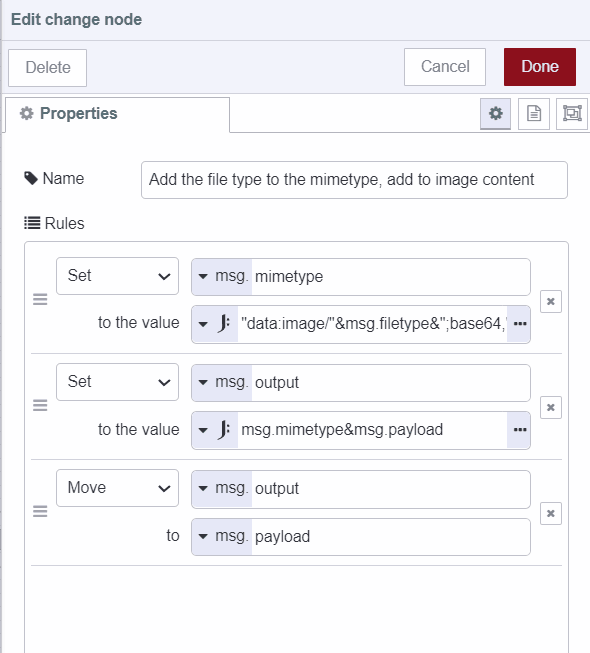Remove the Move output rule
590x653 pixels.
550,513
